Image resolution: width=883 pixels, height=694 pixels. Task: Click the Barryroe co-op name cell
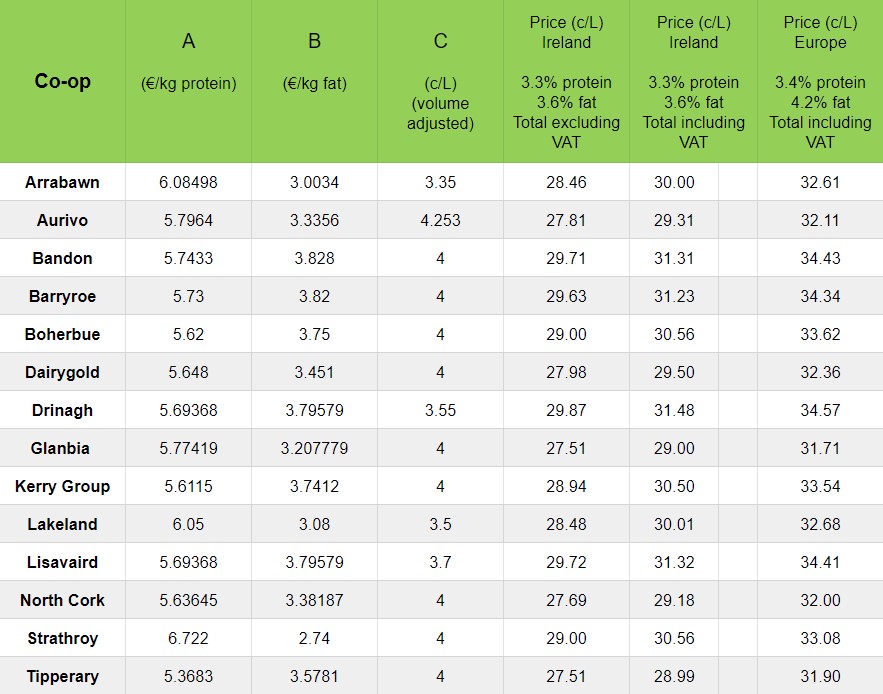(x=62, y=296)
